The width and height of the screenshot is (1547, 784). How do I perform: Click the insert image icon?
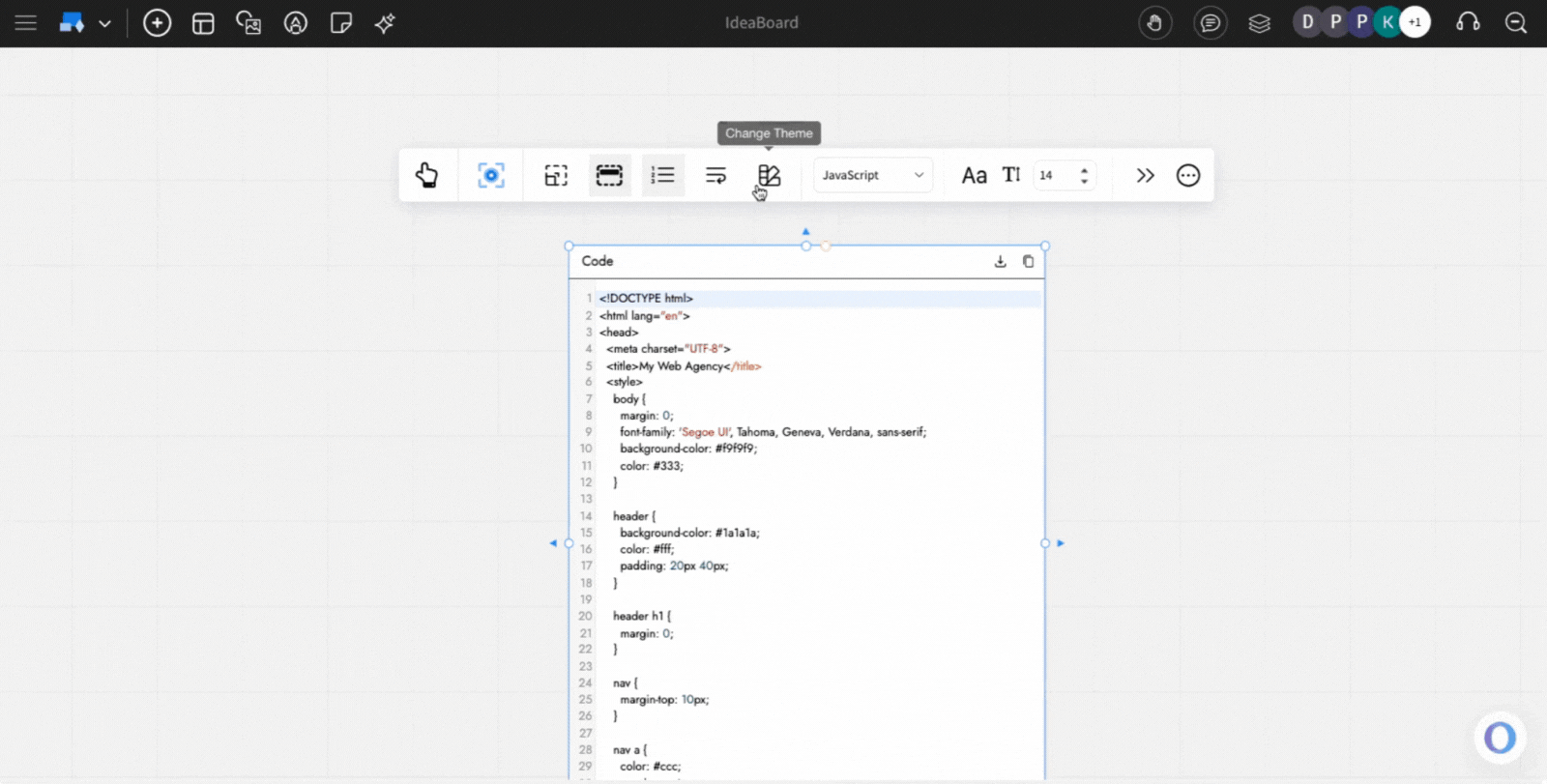248,23
